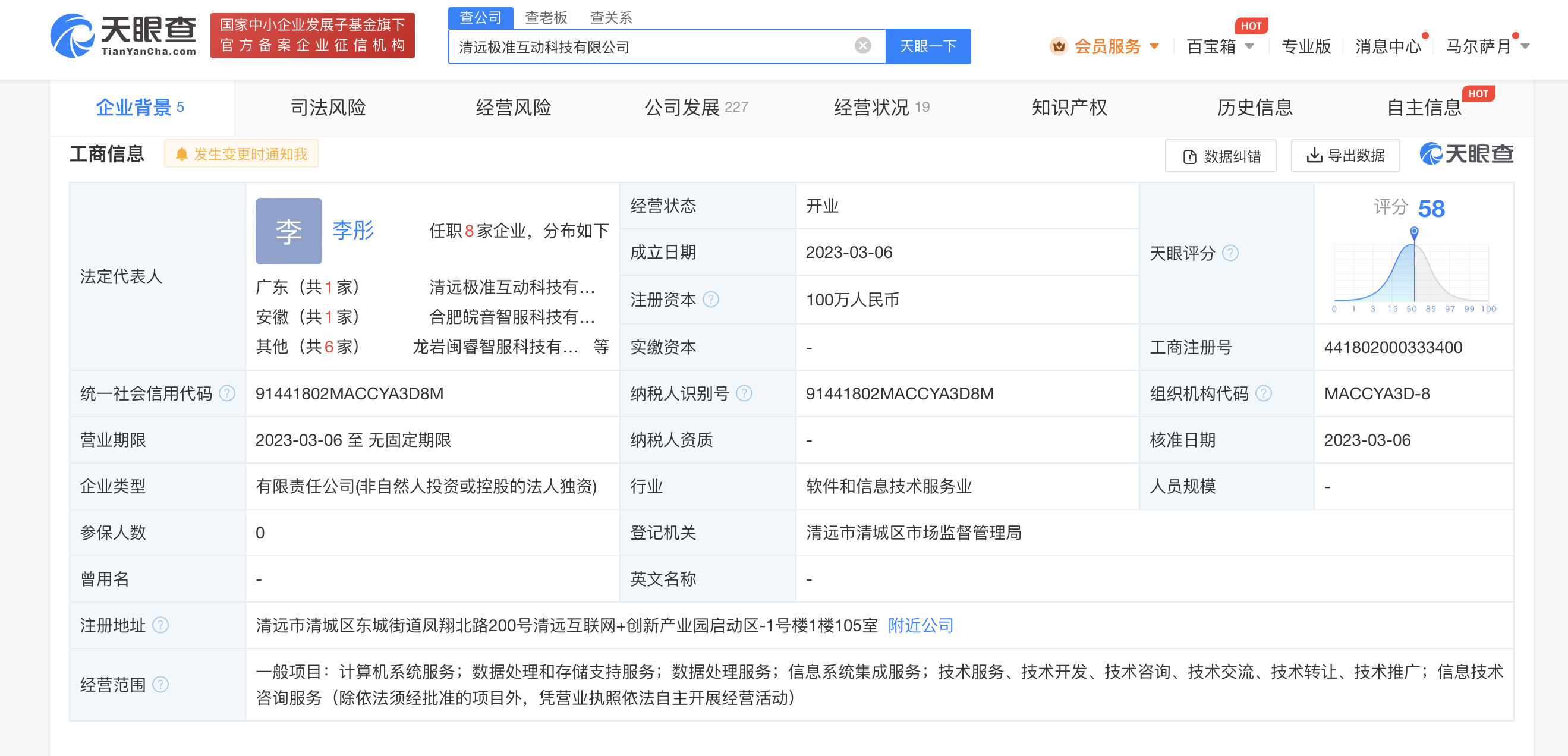Click 清远极准互动科技有… company entry

coord(512,286)
